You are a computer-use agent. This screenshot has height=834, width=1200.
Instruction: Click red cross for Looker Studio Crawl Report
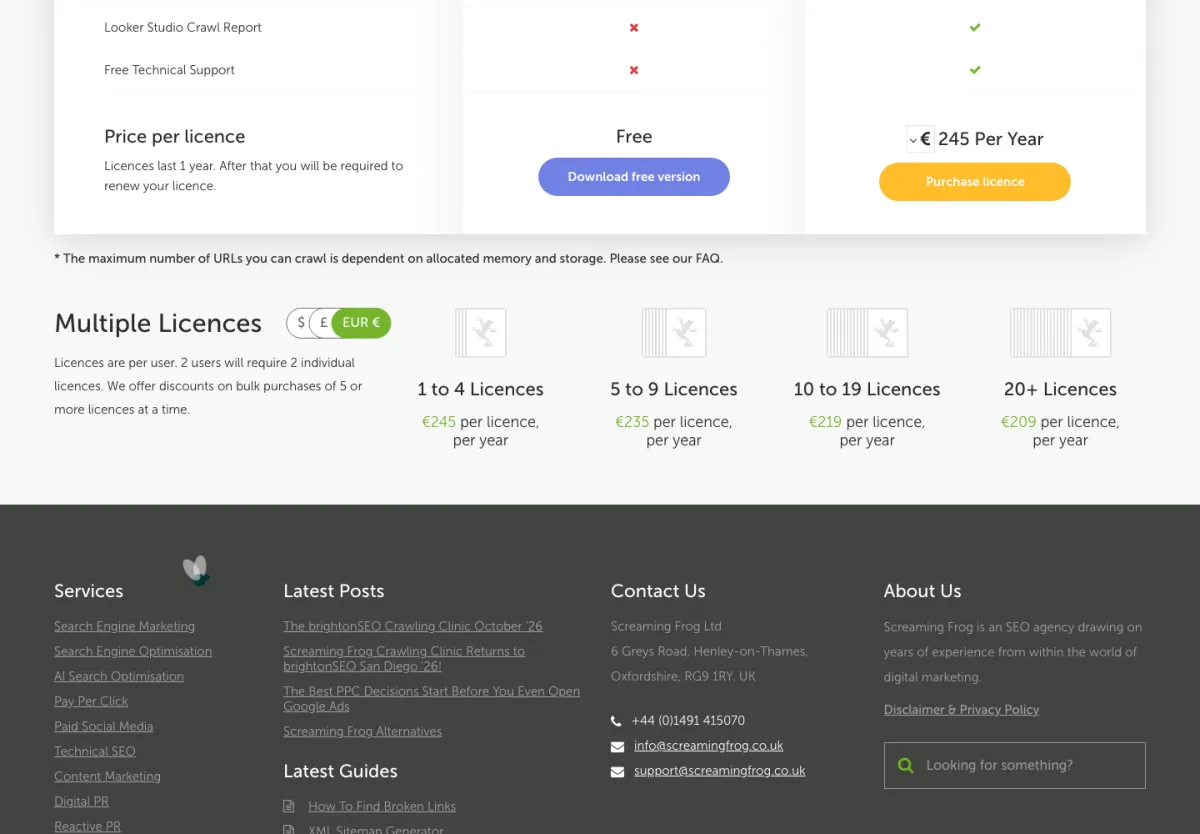click(634, 28)
